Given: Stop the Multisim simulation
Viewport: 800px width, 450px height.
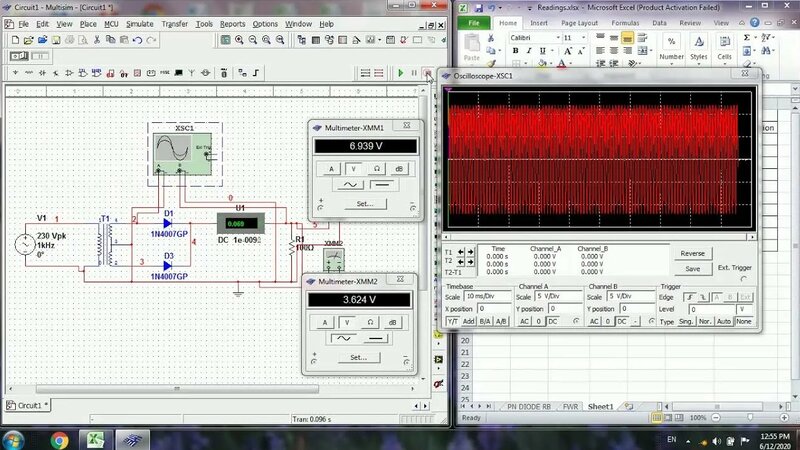Looking at the screenshot, I should [428, 73].
